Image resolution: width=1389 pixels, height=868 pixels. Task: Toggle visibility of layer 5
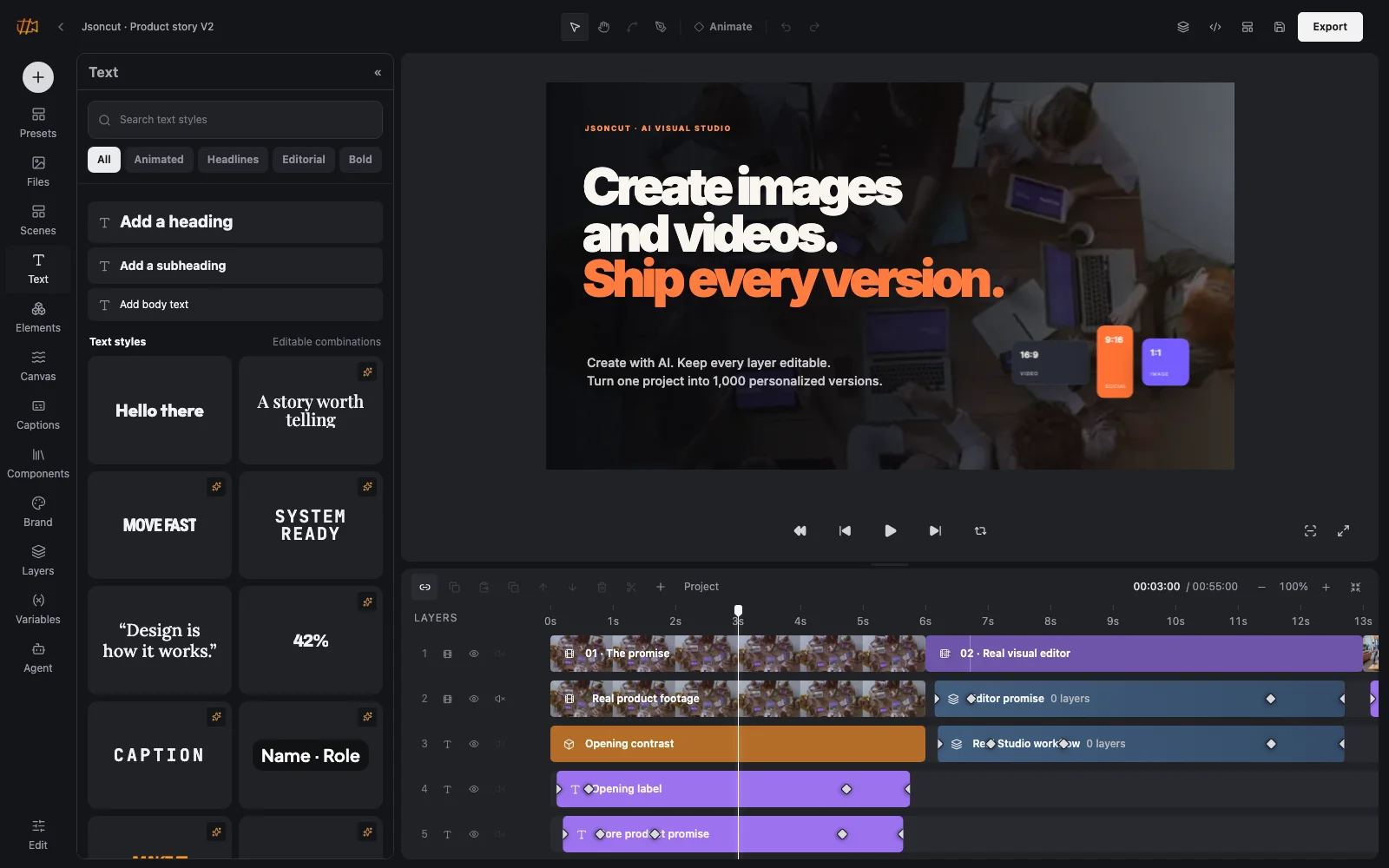tap(474, 834)
